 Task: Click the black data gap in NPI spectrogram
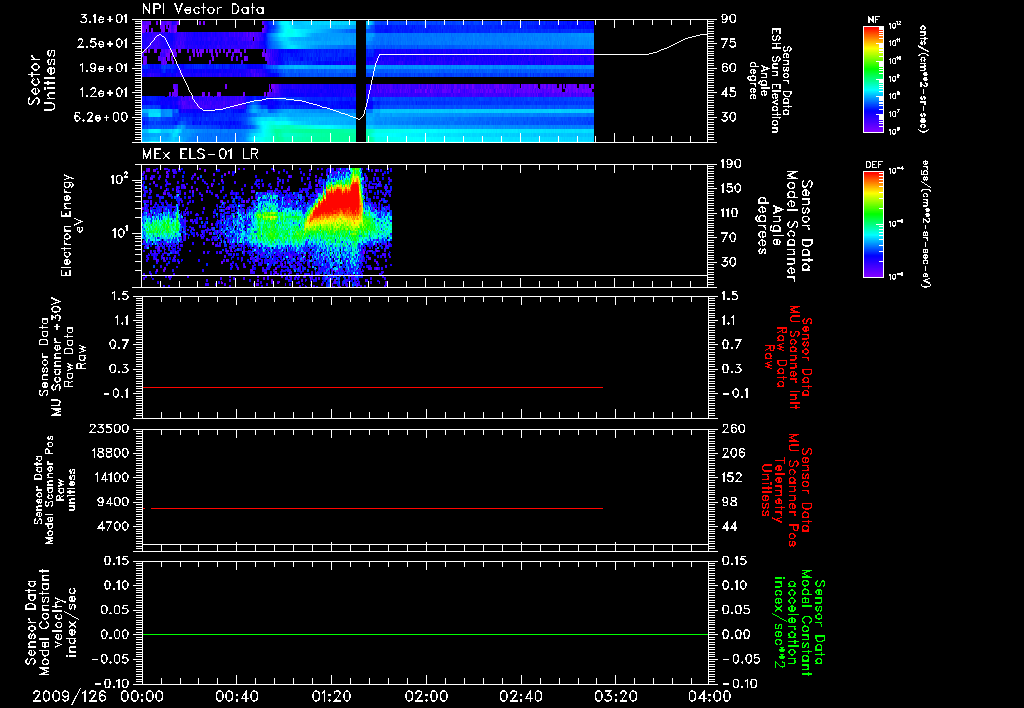click(360, 80)
